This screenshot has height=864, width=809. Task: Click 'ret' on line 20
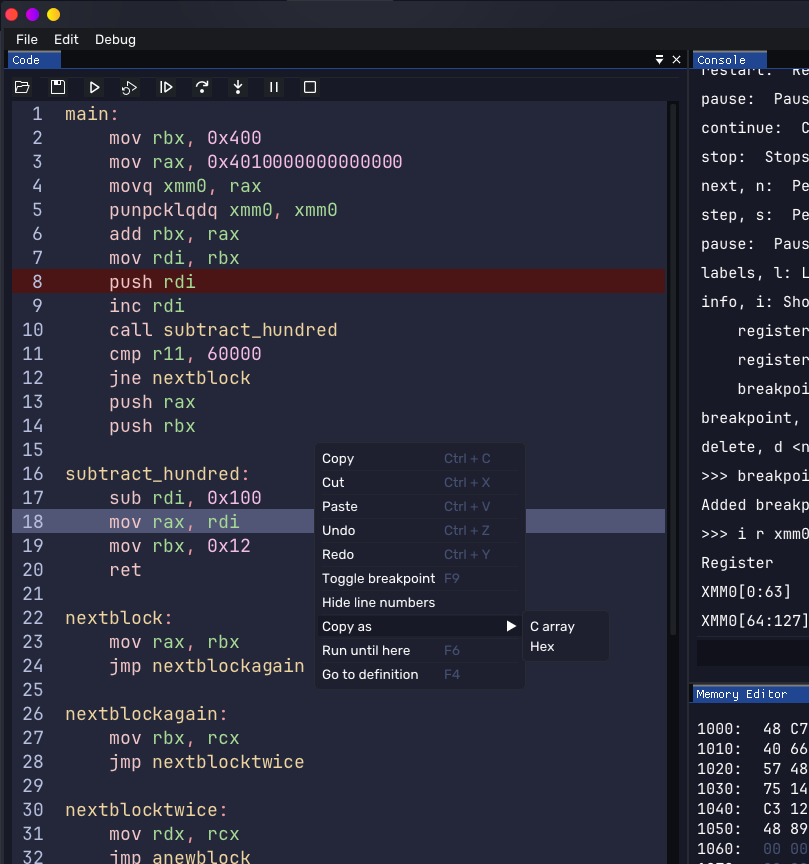coord(125,570)
